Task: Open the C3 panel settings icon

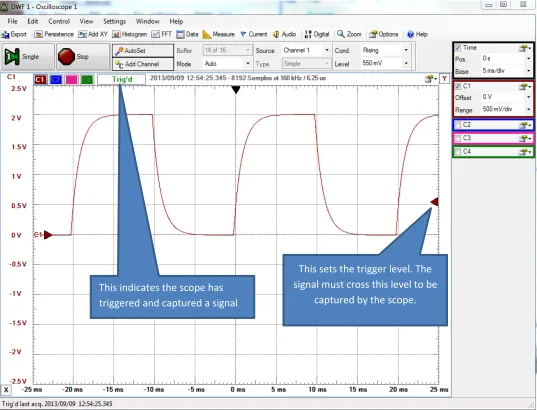Action: pos(524,139)
